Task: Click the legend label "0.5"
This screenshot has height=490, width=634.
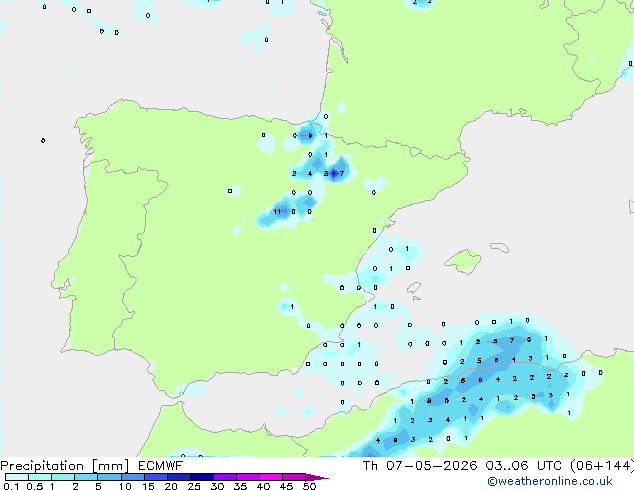Action: point(34,486)
